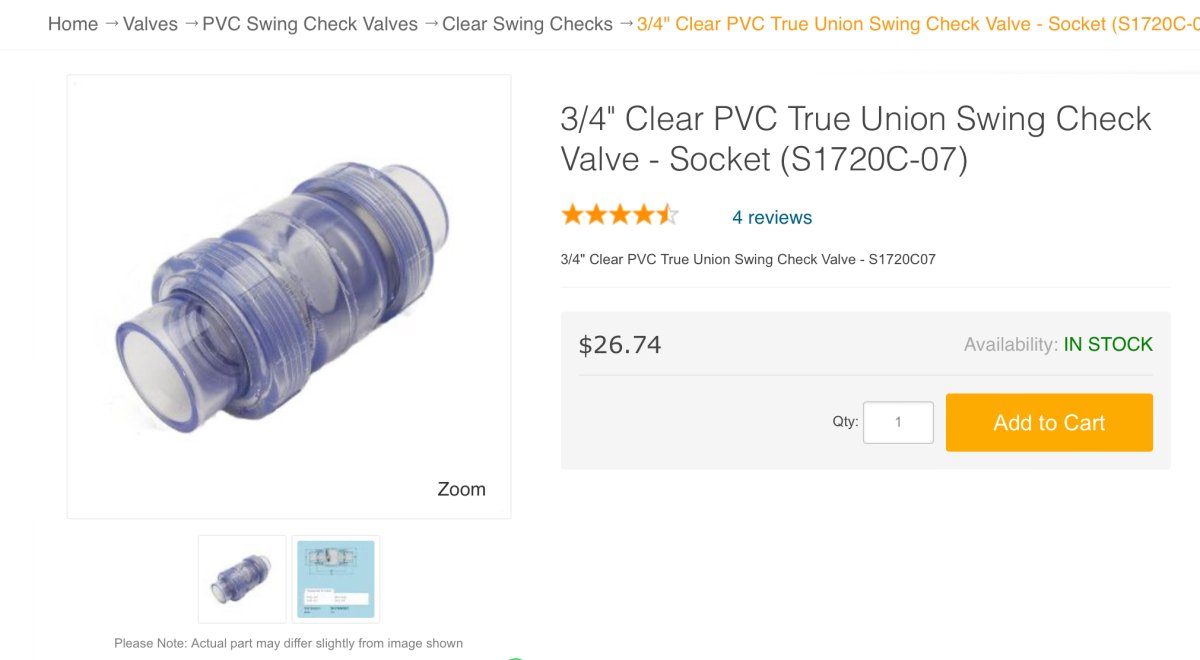The width and height of the screenshot is (1200, 660).
Task: Select the first valve photo thumbnail
Action: 242,579
